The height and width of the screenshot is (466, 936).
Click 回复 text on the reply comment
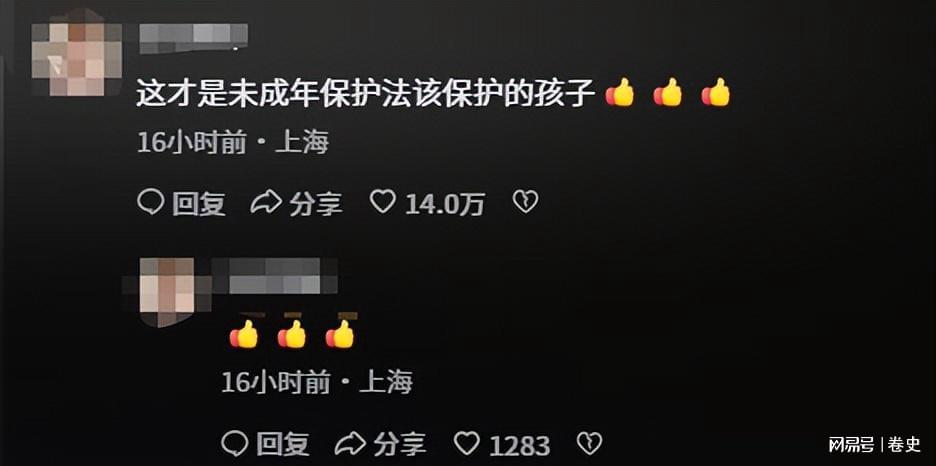pyautogui.click(x=284, y=445)
